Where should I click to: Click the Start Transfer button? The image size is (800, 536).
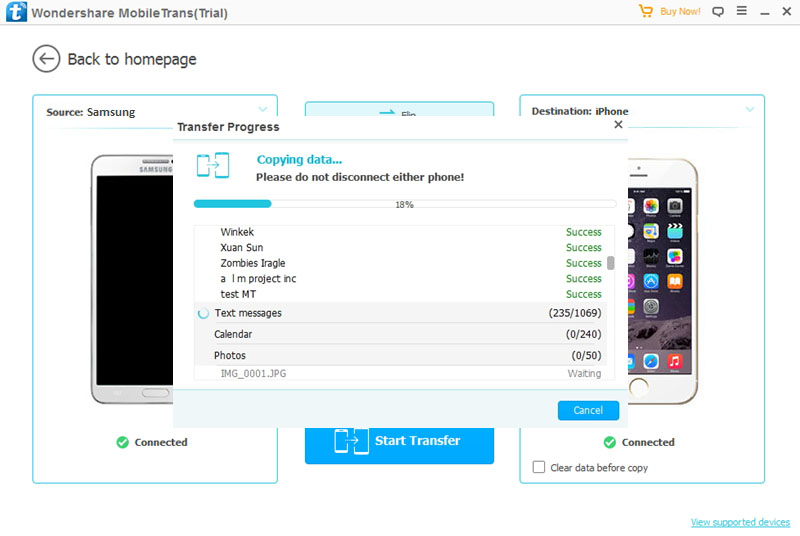[399, 443]
